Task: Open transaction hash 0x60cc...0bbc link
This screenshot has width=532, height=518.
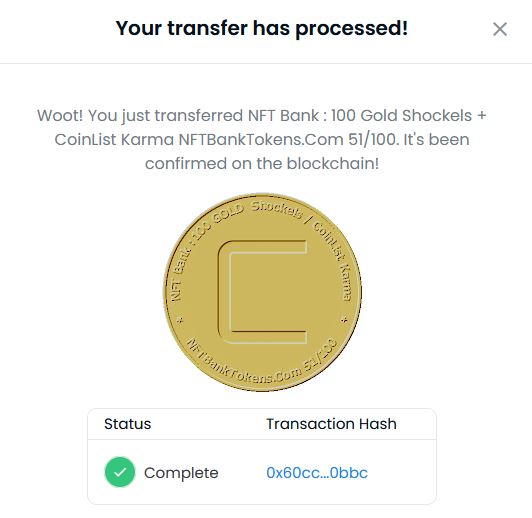Action: coord(317,473)
